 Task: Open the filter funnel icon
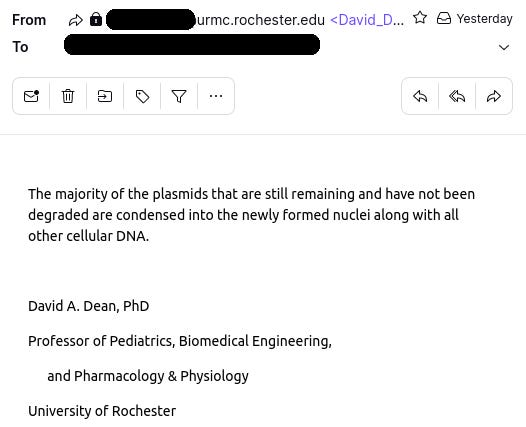point(179,96)
